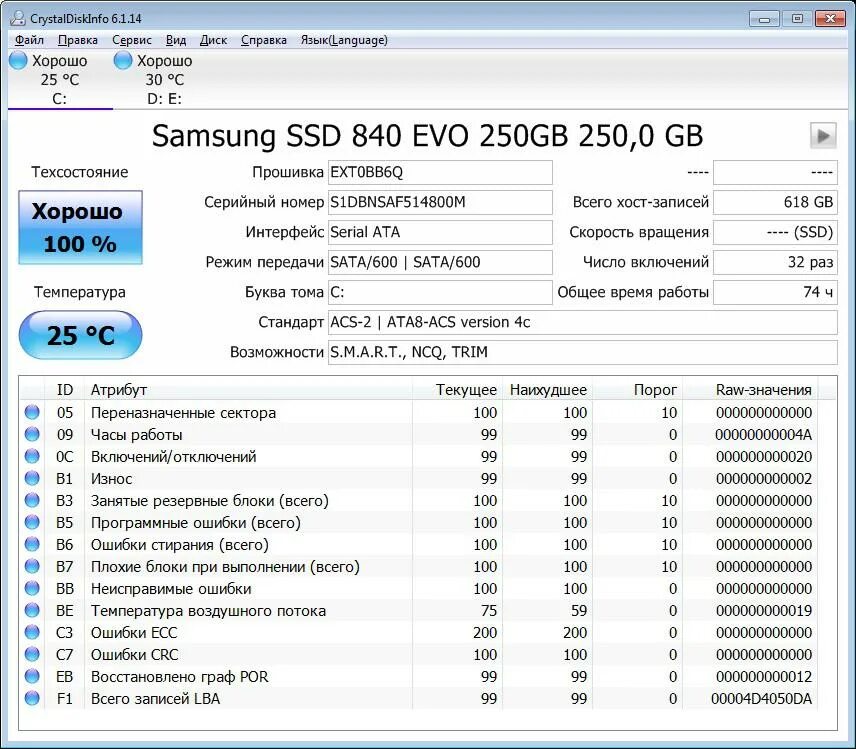Click the current value 200 for Ошибки ECC

[485, 633]
